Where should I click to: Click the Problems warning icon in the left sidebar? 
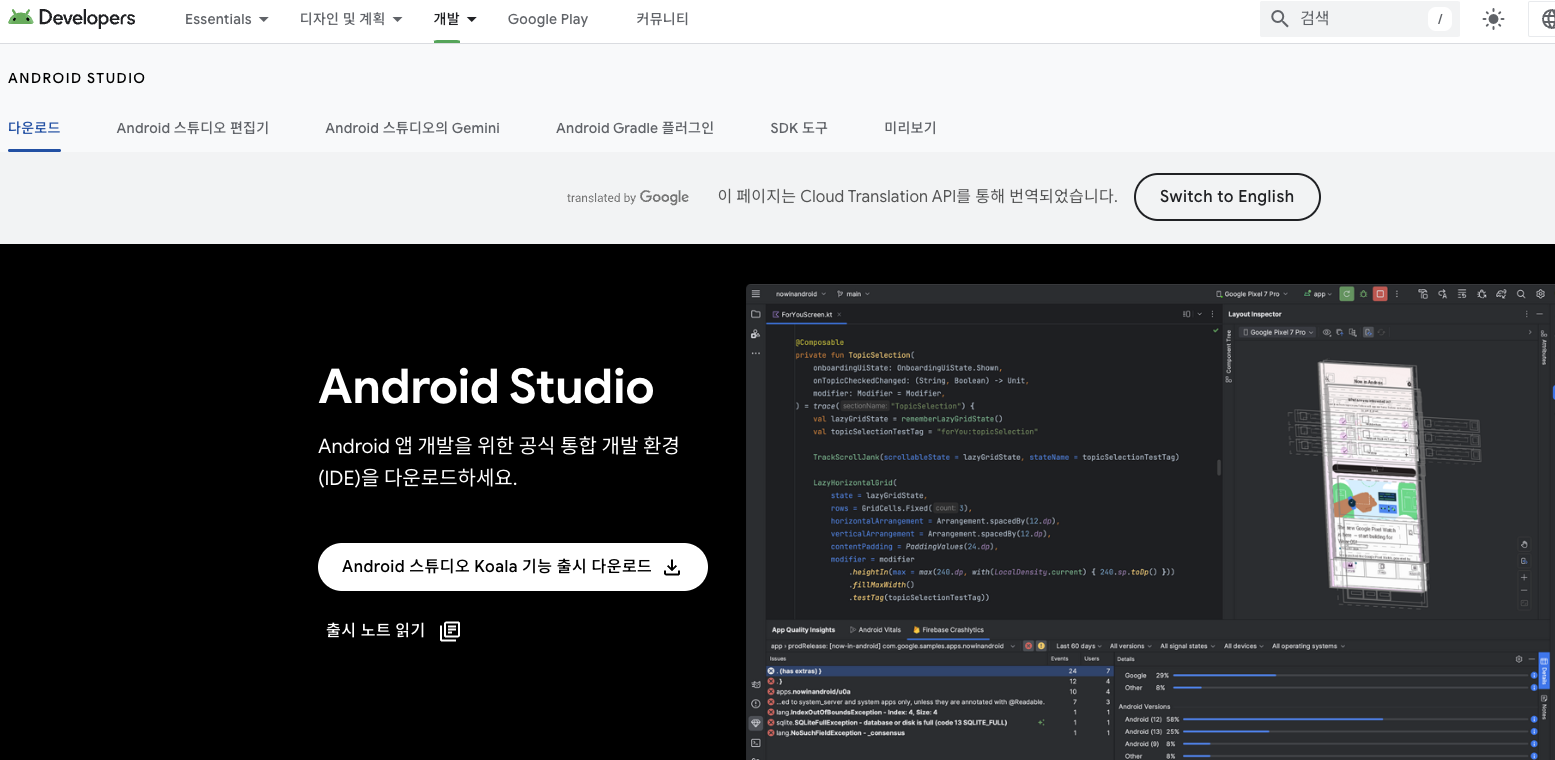coord(756,703)
